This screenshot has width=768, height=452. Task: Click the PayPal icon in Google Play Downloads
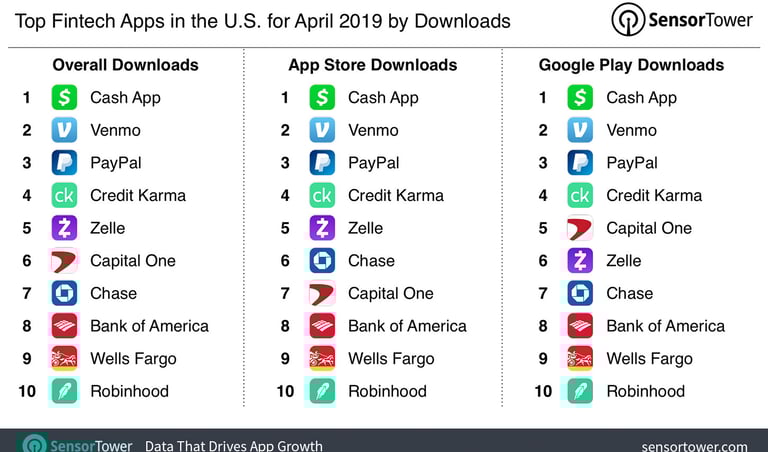tap(580, 163)
